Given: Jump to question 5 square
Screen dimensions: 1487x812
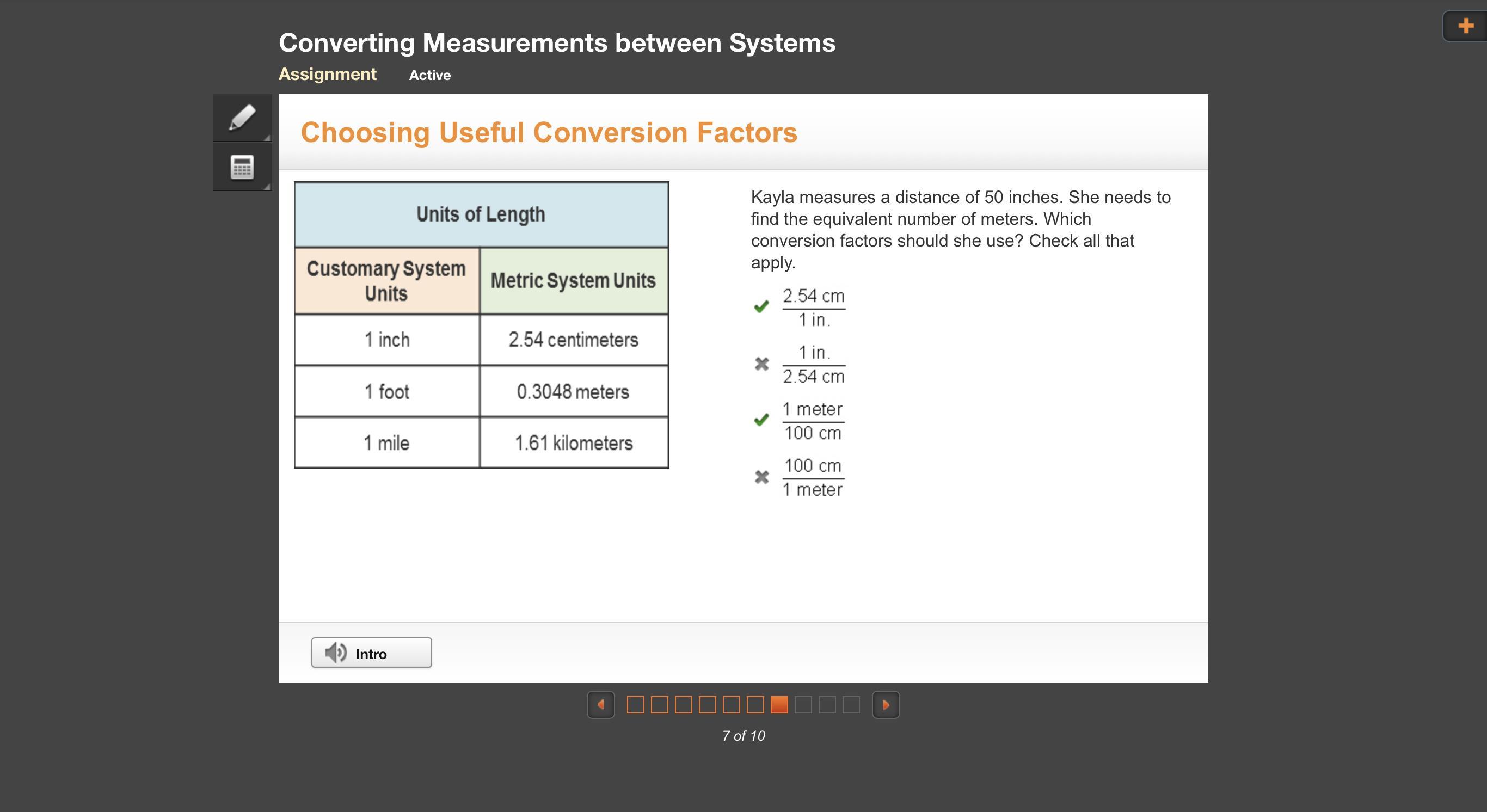Looking at the screenshot, I should [731, 705].
